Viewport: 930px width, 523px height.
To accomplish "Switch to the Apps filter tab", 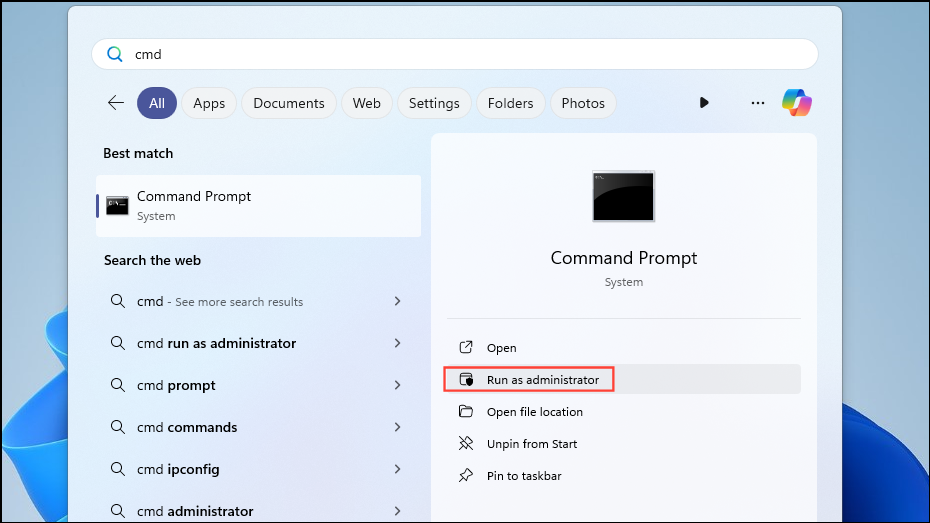I will click(x=209, y=103).
